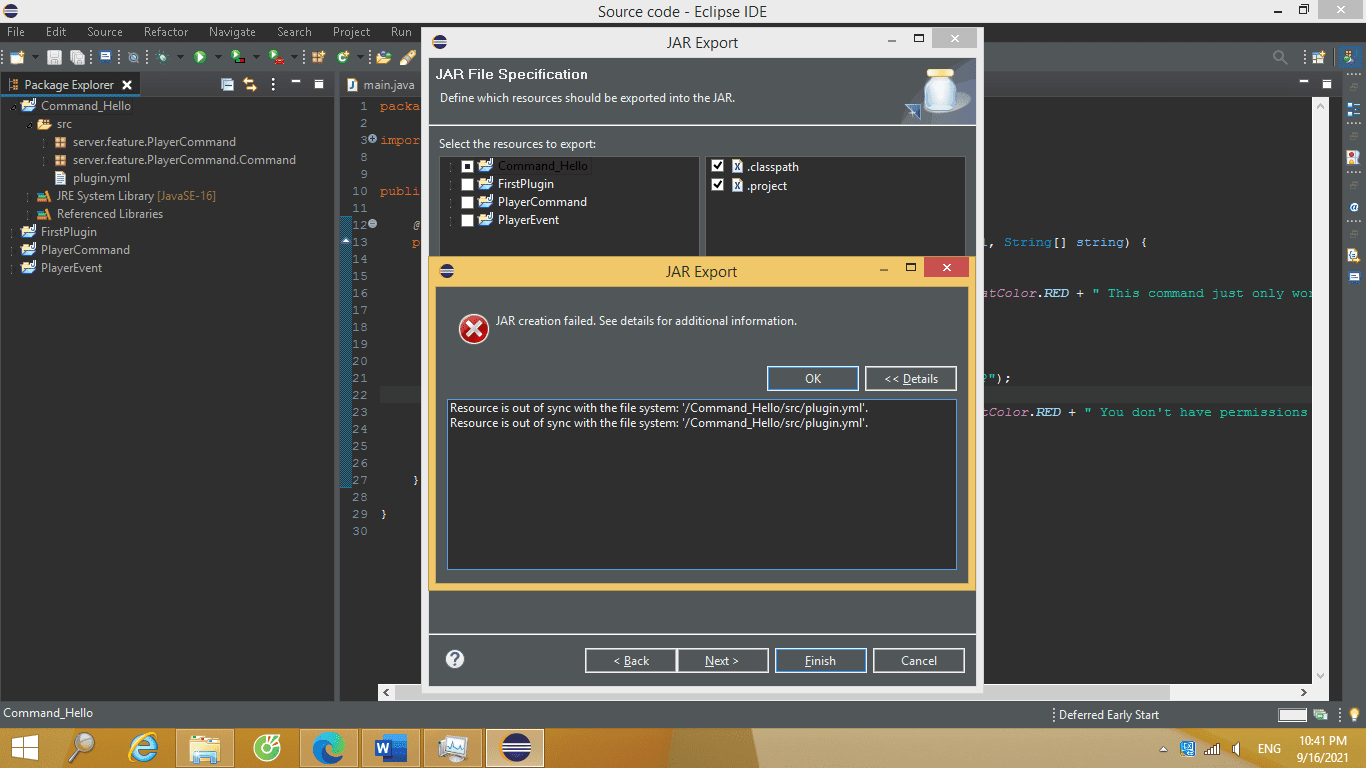Open the Javadoc @ view icon
Screen dimensions: 1366x768
click(1354, 207)
